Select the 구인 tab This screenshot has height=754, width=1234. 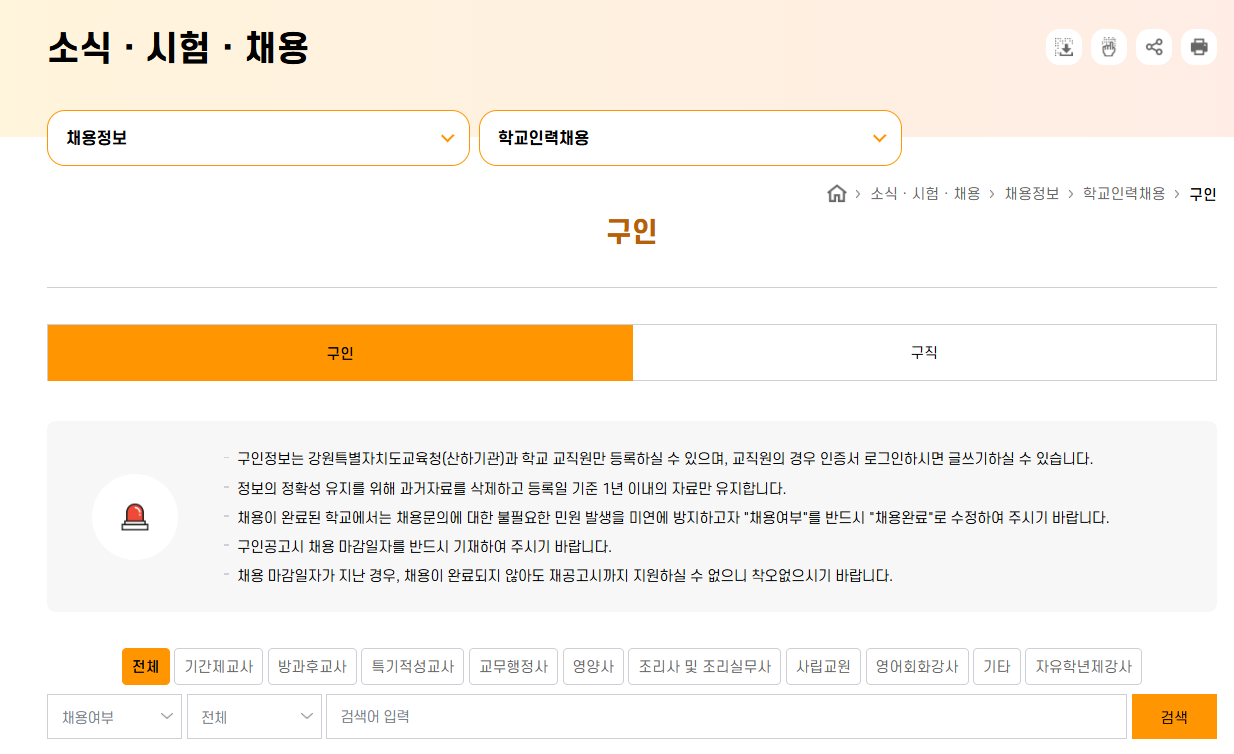(340, 352)
